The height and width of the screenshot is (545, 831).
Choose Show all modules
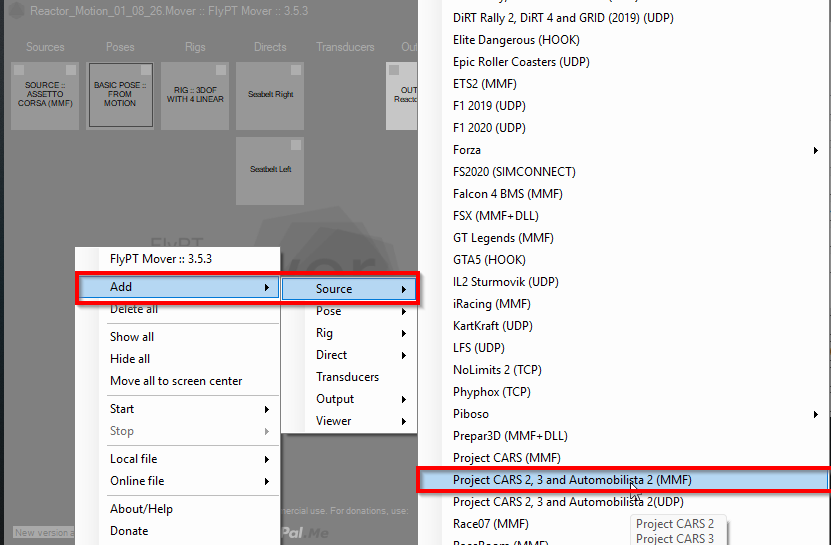[179, 337]
